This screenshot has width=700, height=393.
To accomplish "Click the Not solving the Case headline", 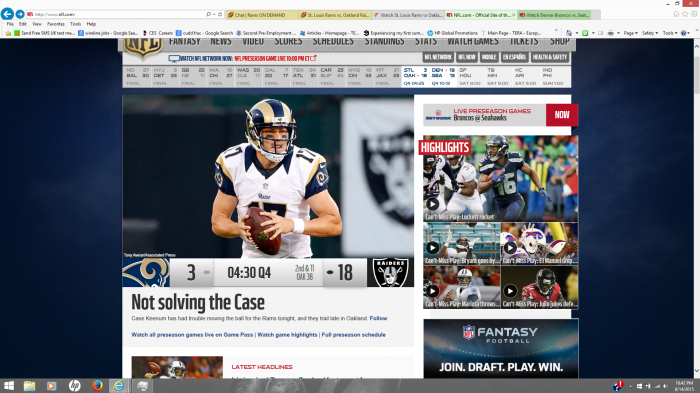I will 198,302.
